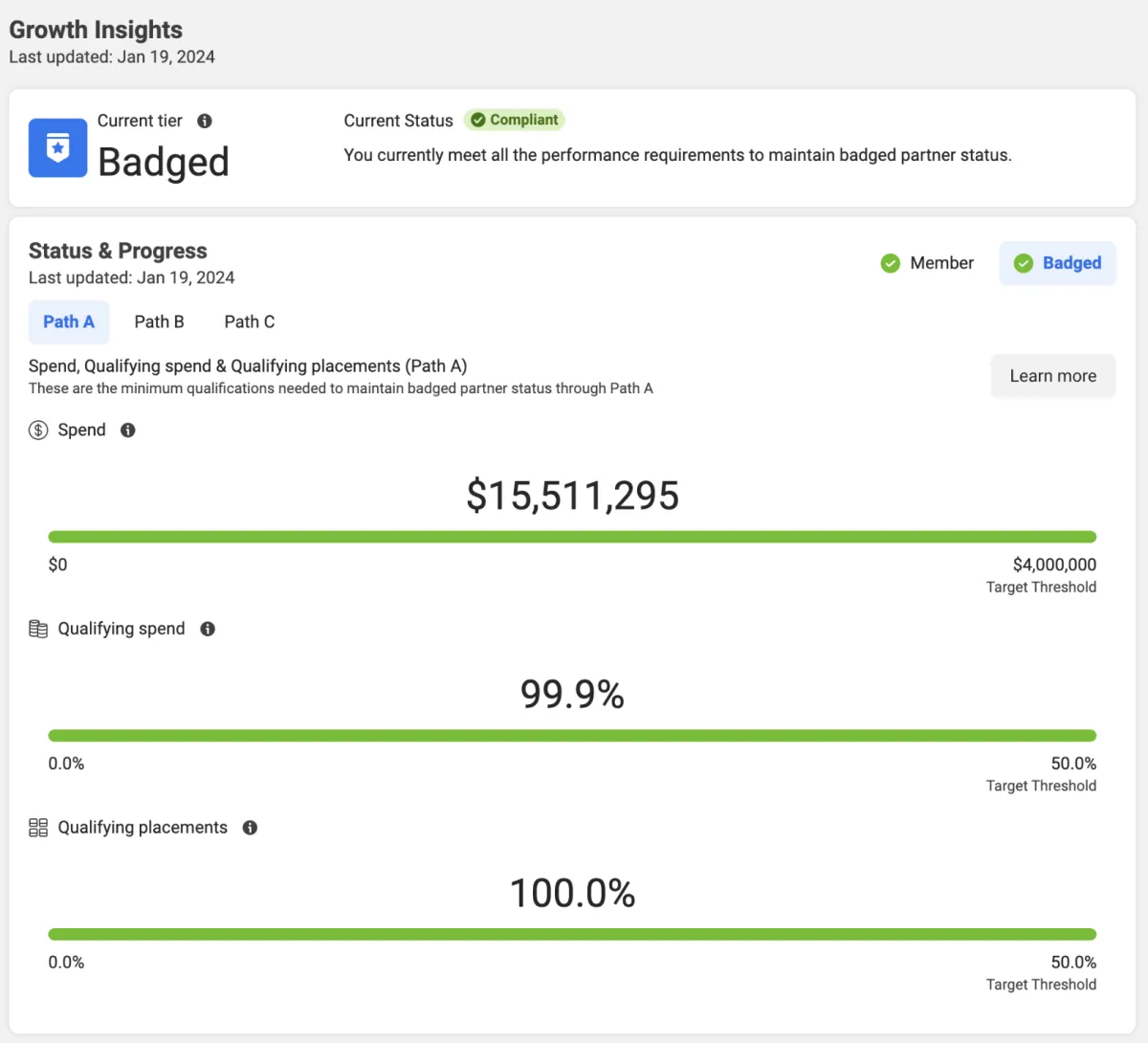This screenshot has width=1148, height=1043.
Task: Click the dollar sign Spend icon
Action: coord(38,431)
